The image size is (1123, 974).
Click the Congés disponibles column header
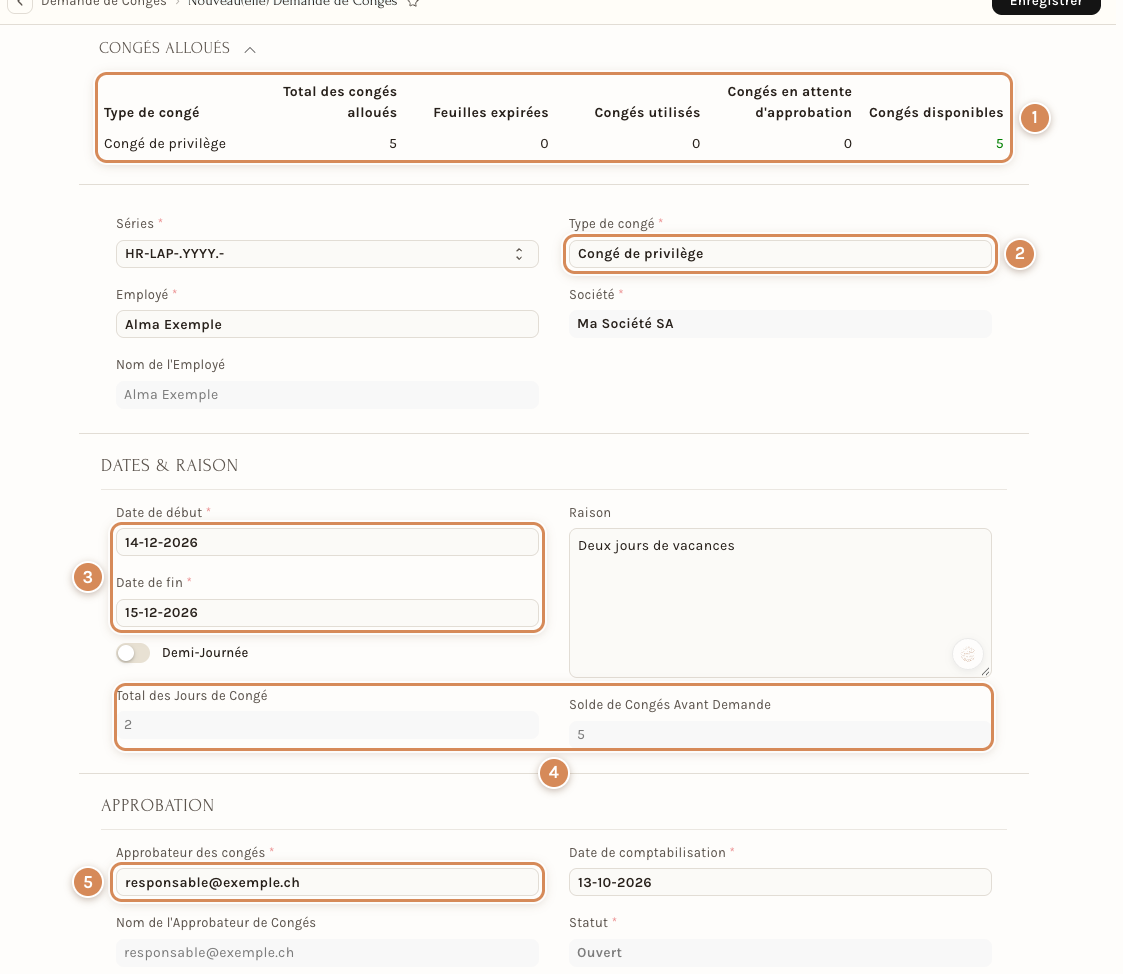(936, 112)
